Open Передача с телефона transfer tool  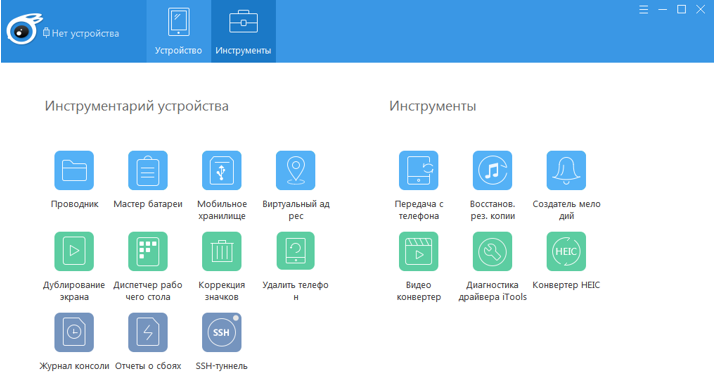click(419, 171)
